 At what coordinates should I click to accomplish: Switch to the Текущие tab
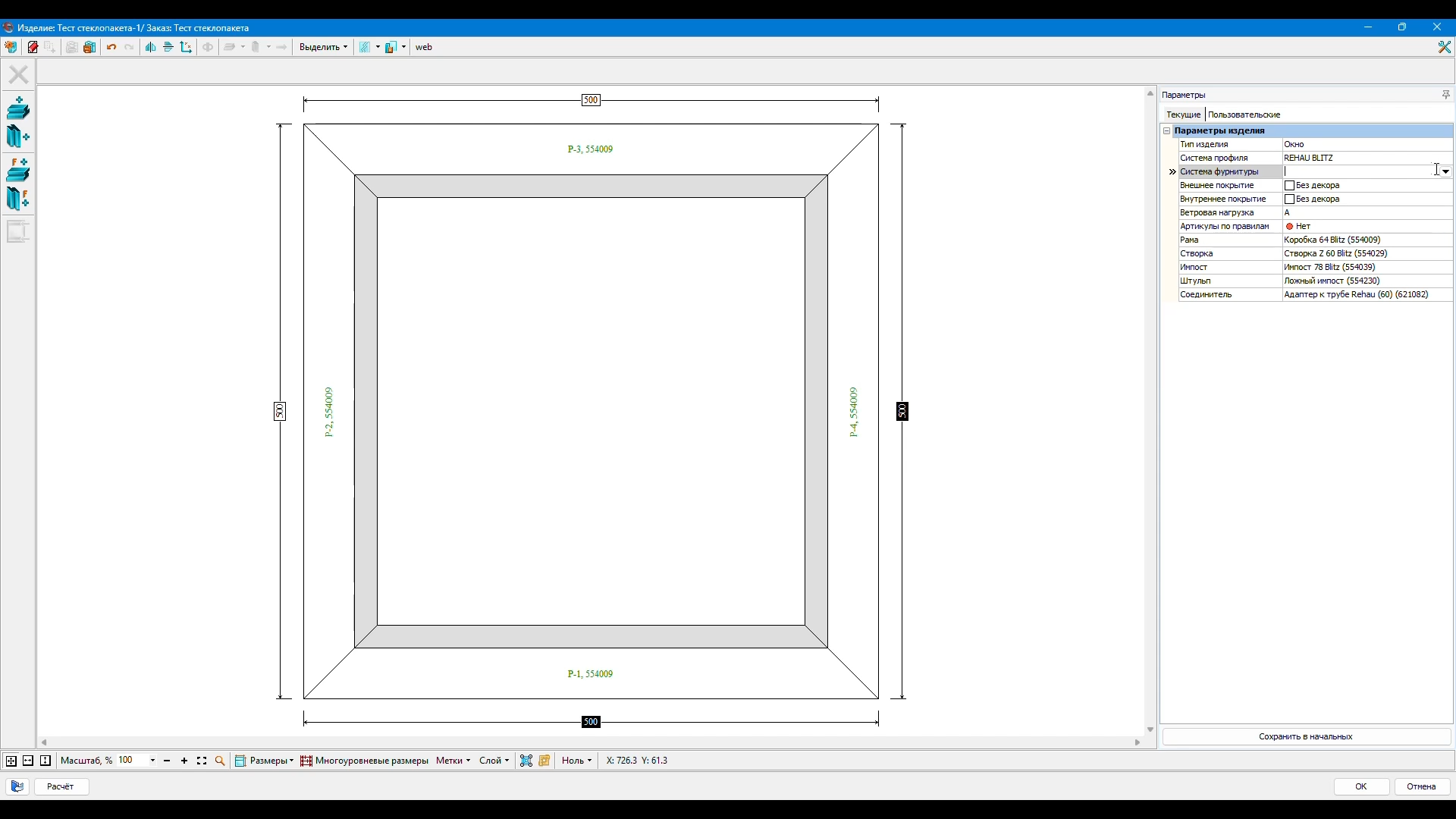pyautogui.click(x=1183, y=115)
